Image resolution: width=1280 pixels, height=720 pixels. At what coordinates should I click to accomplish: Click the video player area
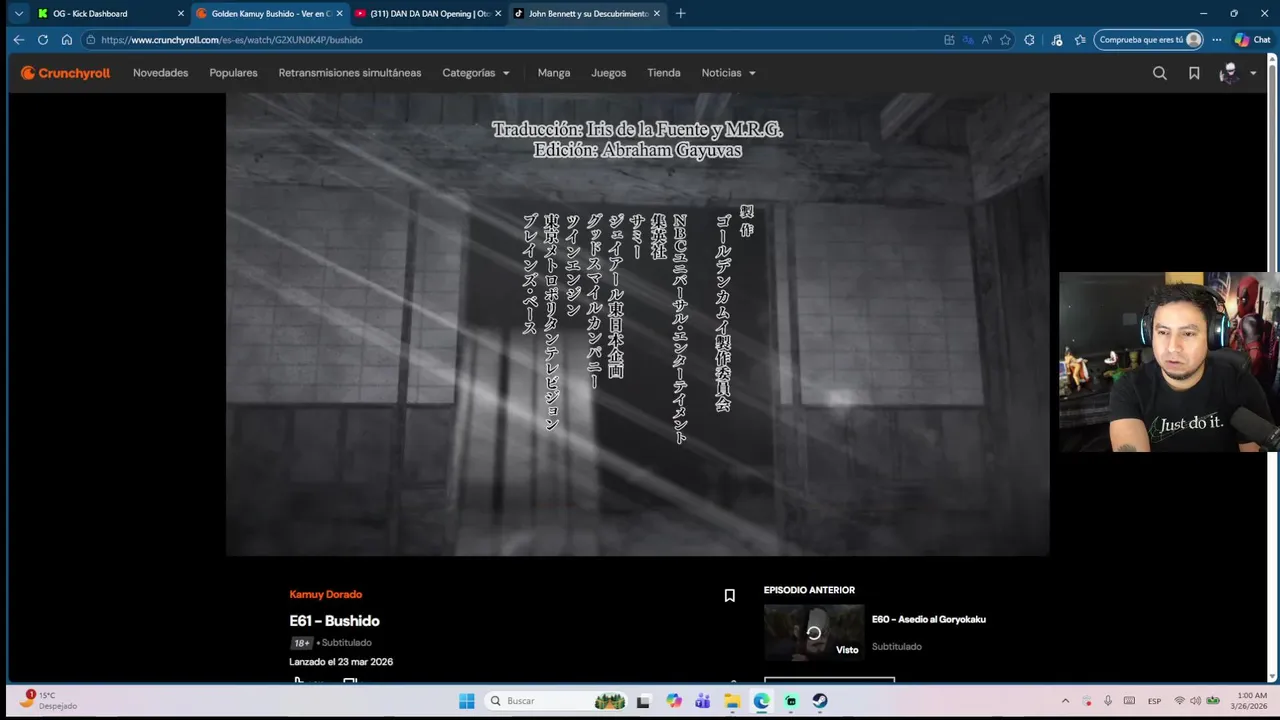tap(637, 324)
